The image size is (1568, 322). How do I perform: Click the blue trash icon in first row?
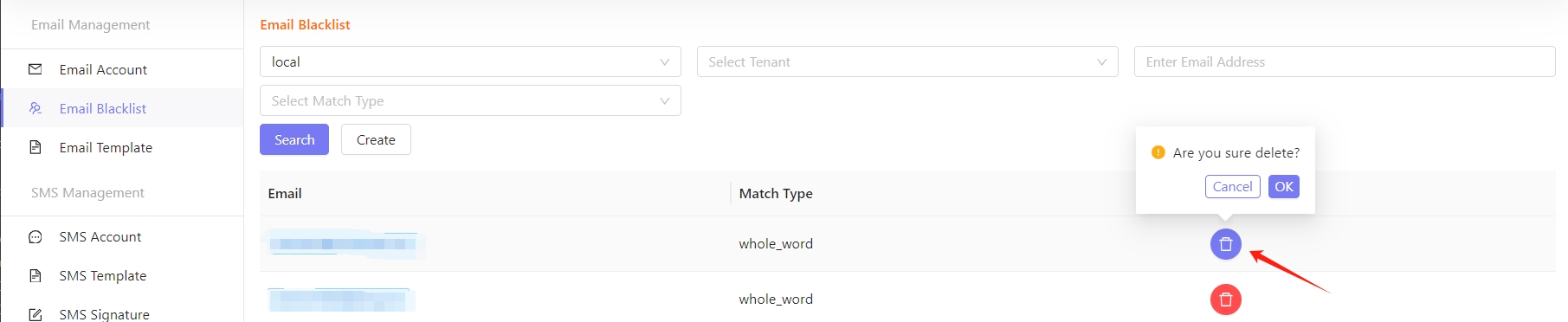[1225, 244]
